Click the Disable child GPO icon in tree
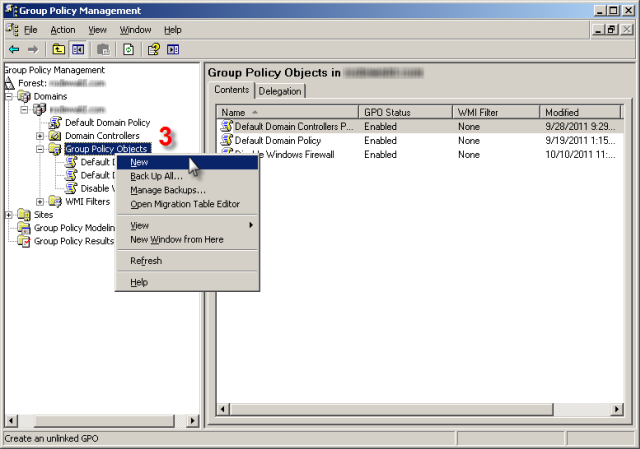 pos(71,188)
